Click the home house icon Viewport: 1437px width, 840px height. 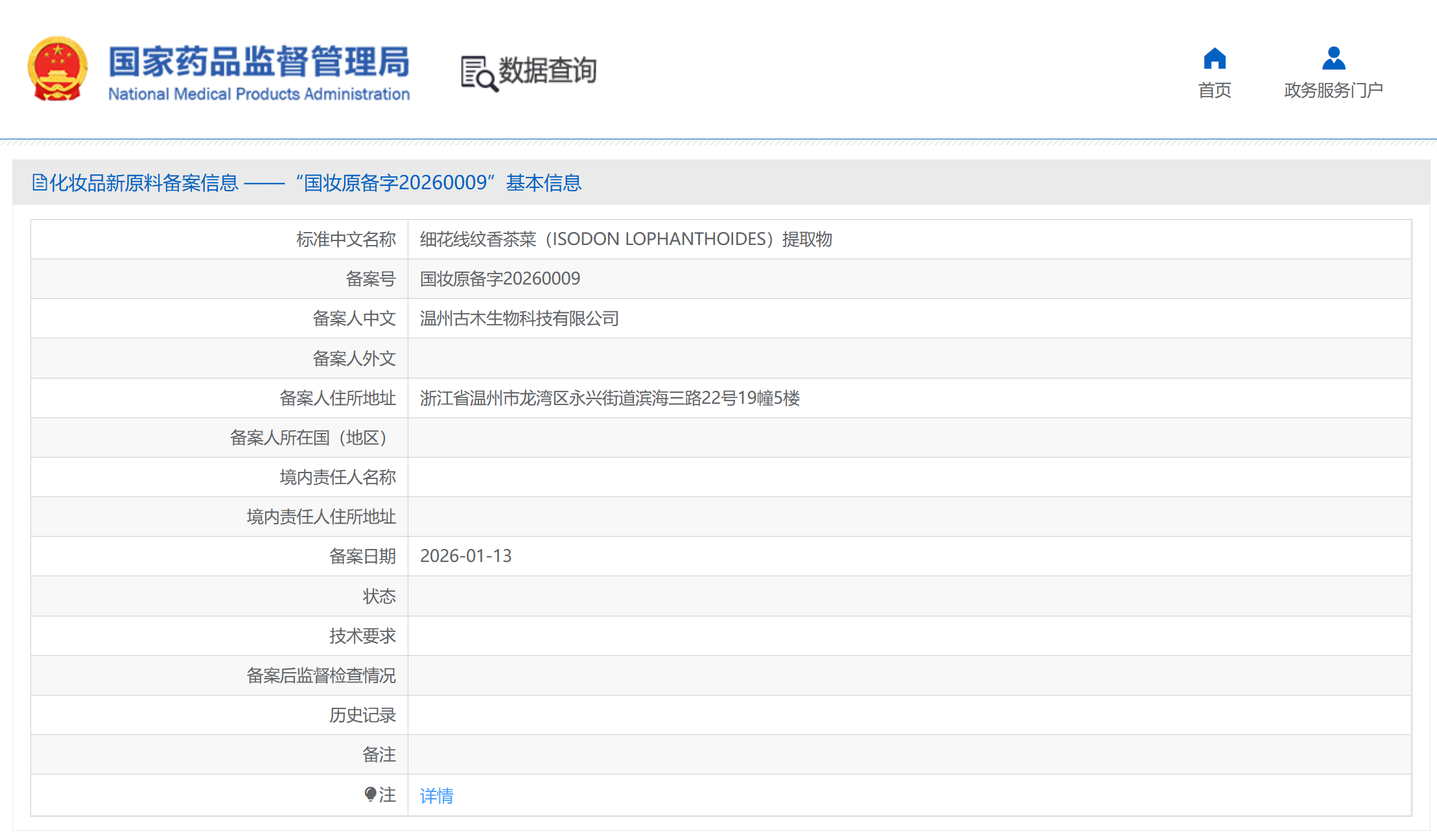[x=1214, y=58]
